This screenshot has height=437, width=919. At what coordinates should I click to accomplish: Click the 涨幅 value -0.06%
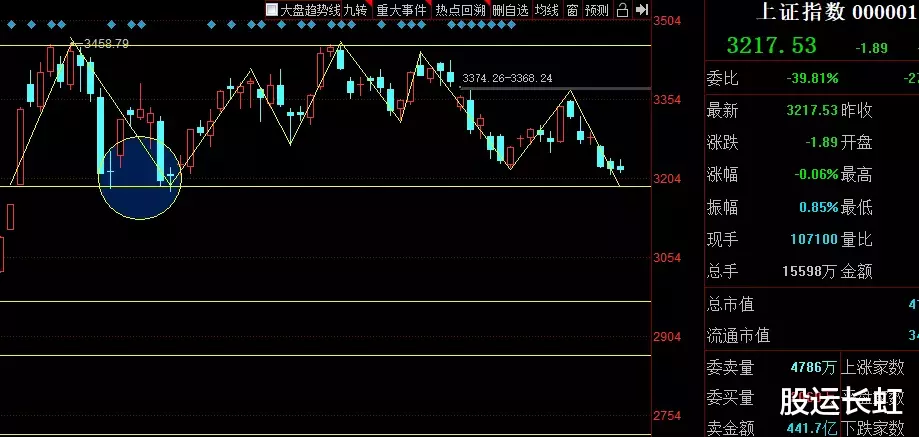click(816, 175)
